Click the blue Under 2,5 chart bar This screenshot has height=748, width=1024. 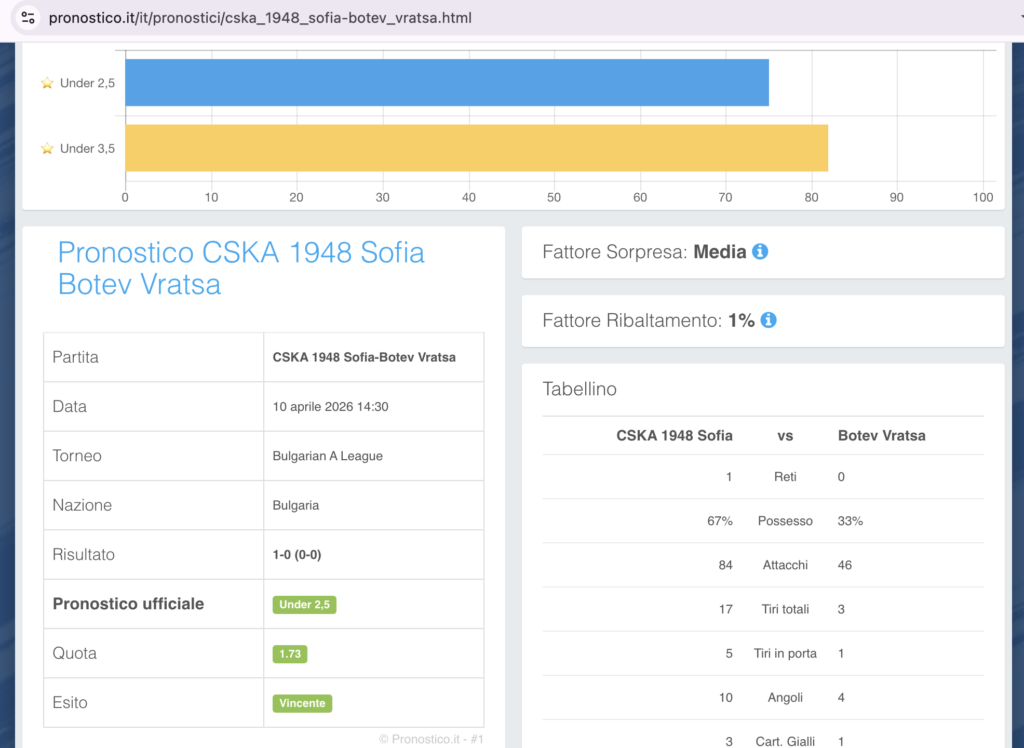[x=446, y=83]
